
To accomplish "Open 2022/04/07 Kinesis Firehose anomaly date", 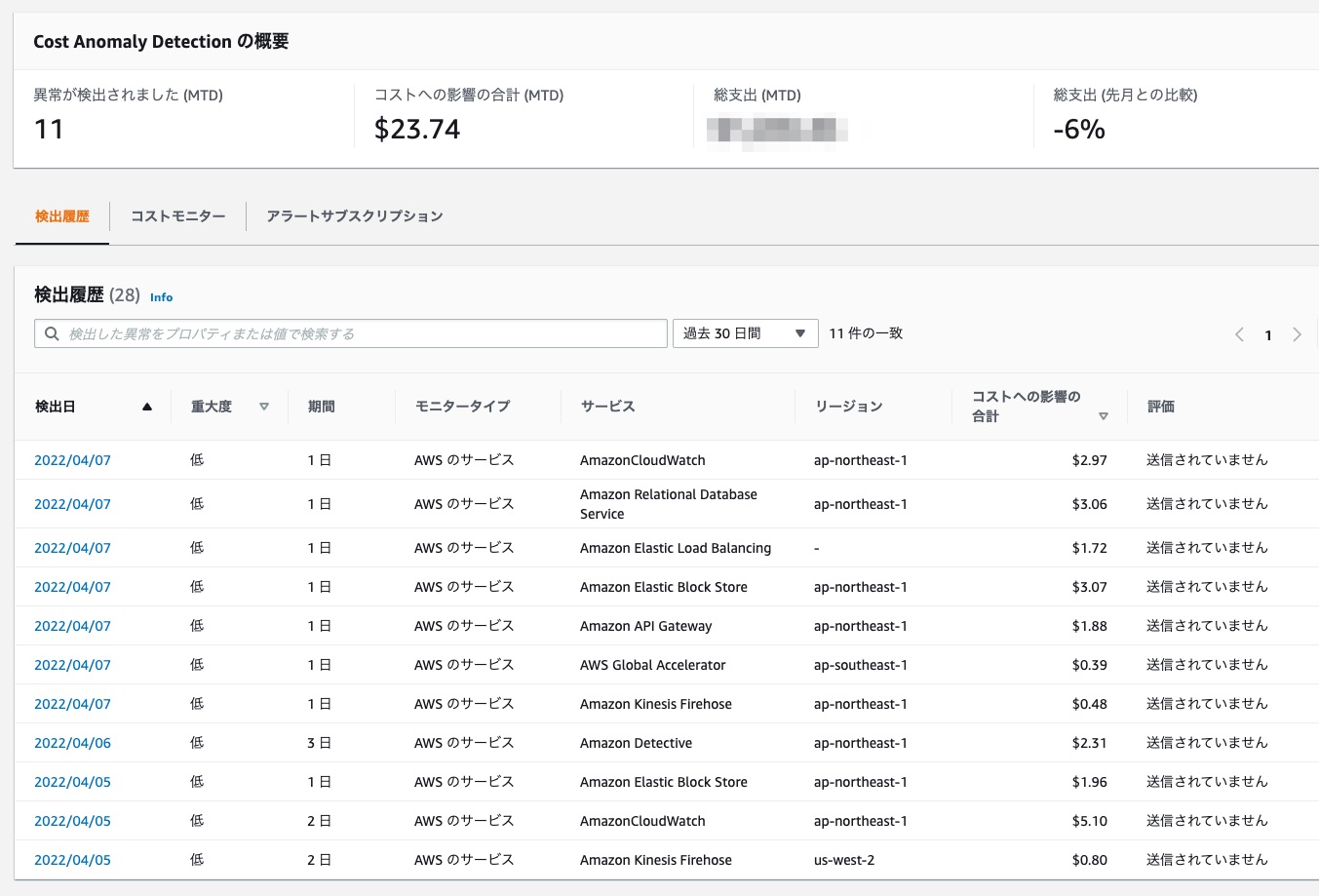I will [72, 704].
